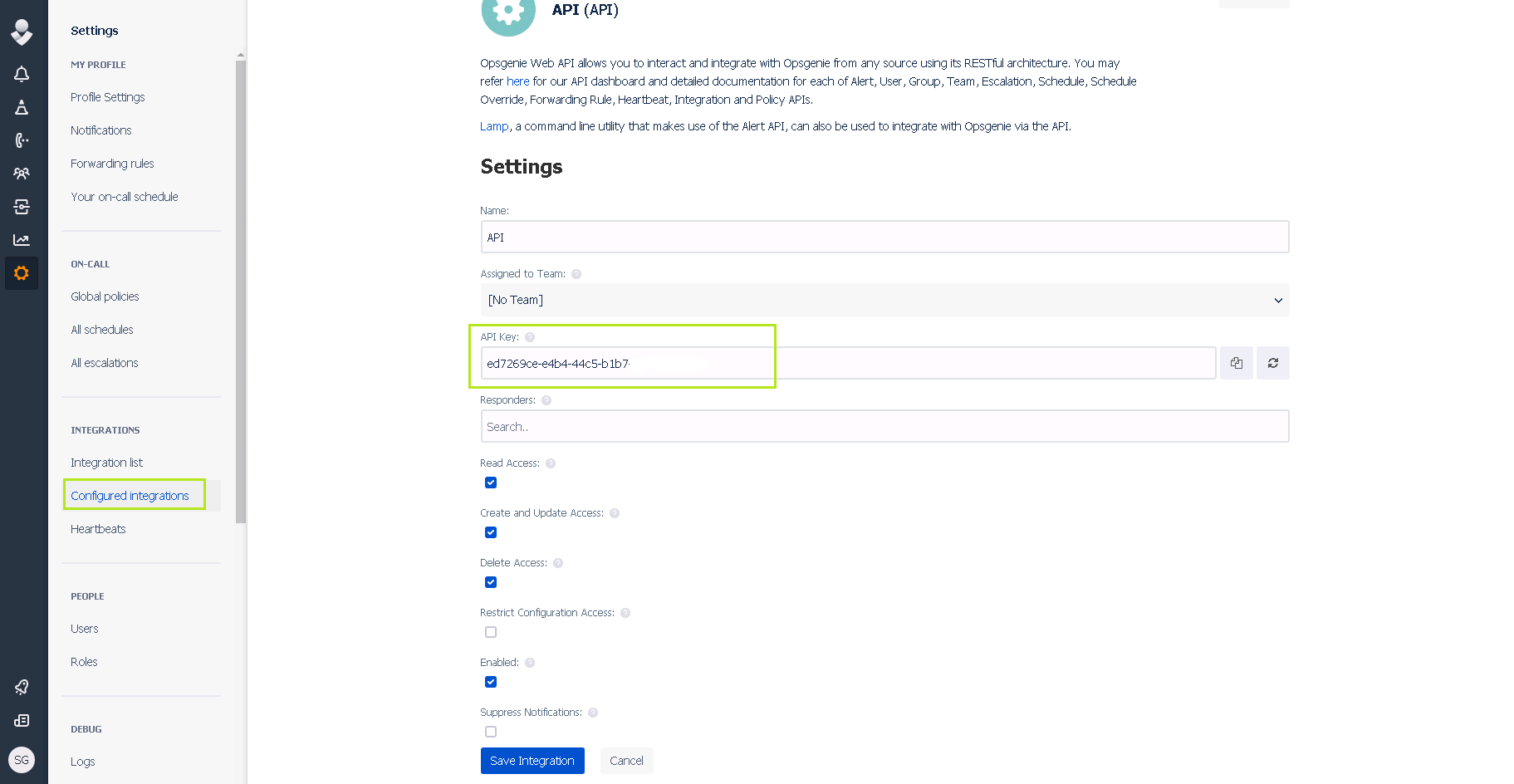Show help for Suppress Notifications
This screenshot has height=784, width=1514.
coord(593,713)
